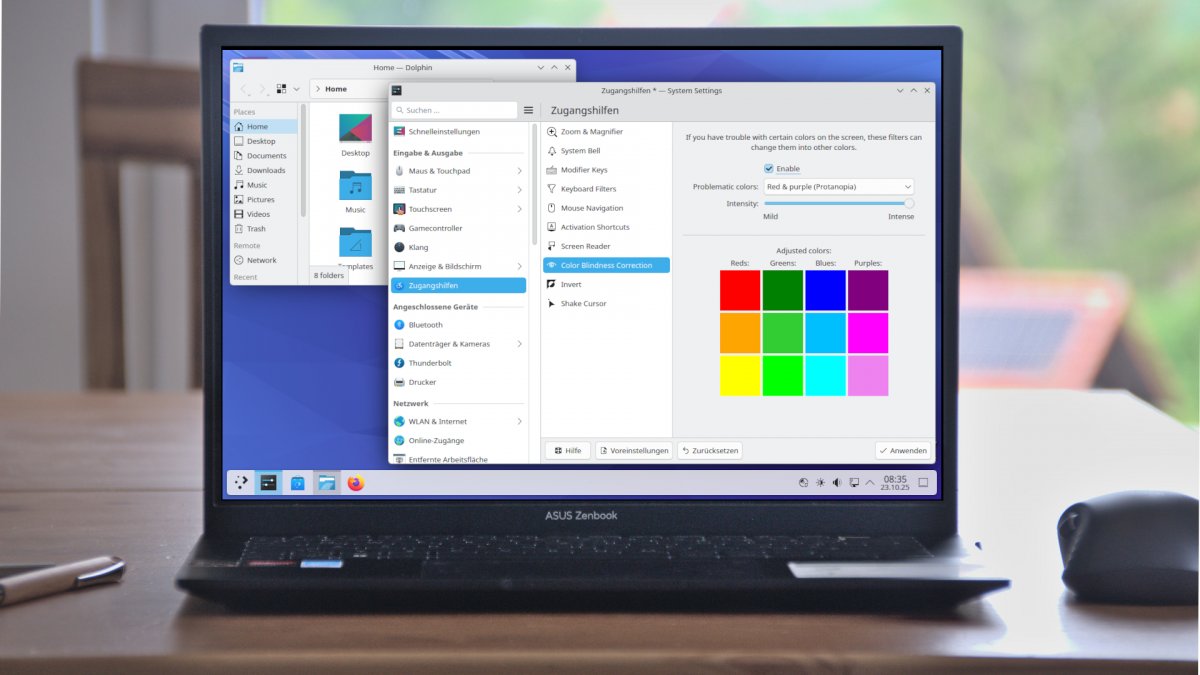
Task: Click the Intensity slider track
Action: (835, 203)
